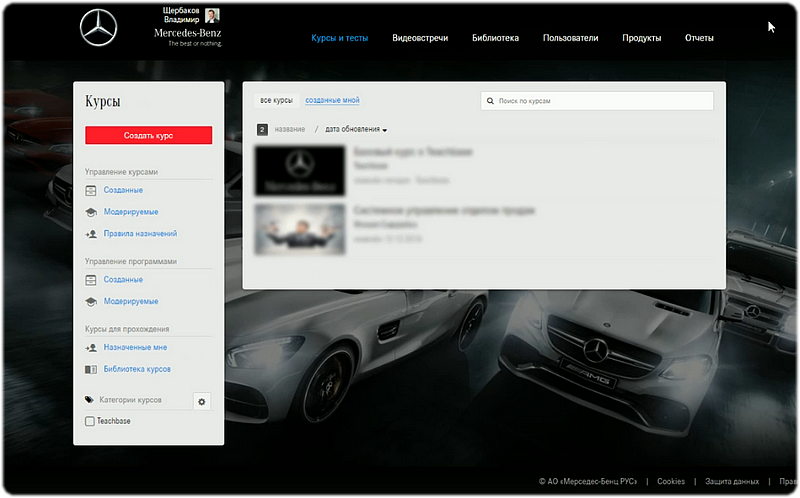The height and width of the screenshot is (498, 800).
Task: Open the Библиотека menu item
Action: [x=495, y=38]
